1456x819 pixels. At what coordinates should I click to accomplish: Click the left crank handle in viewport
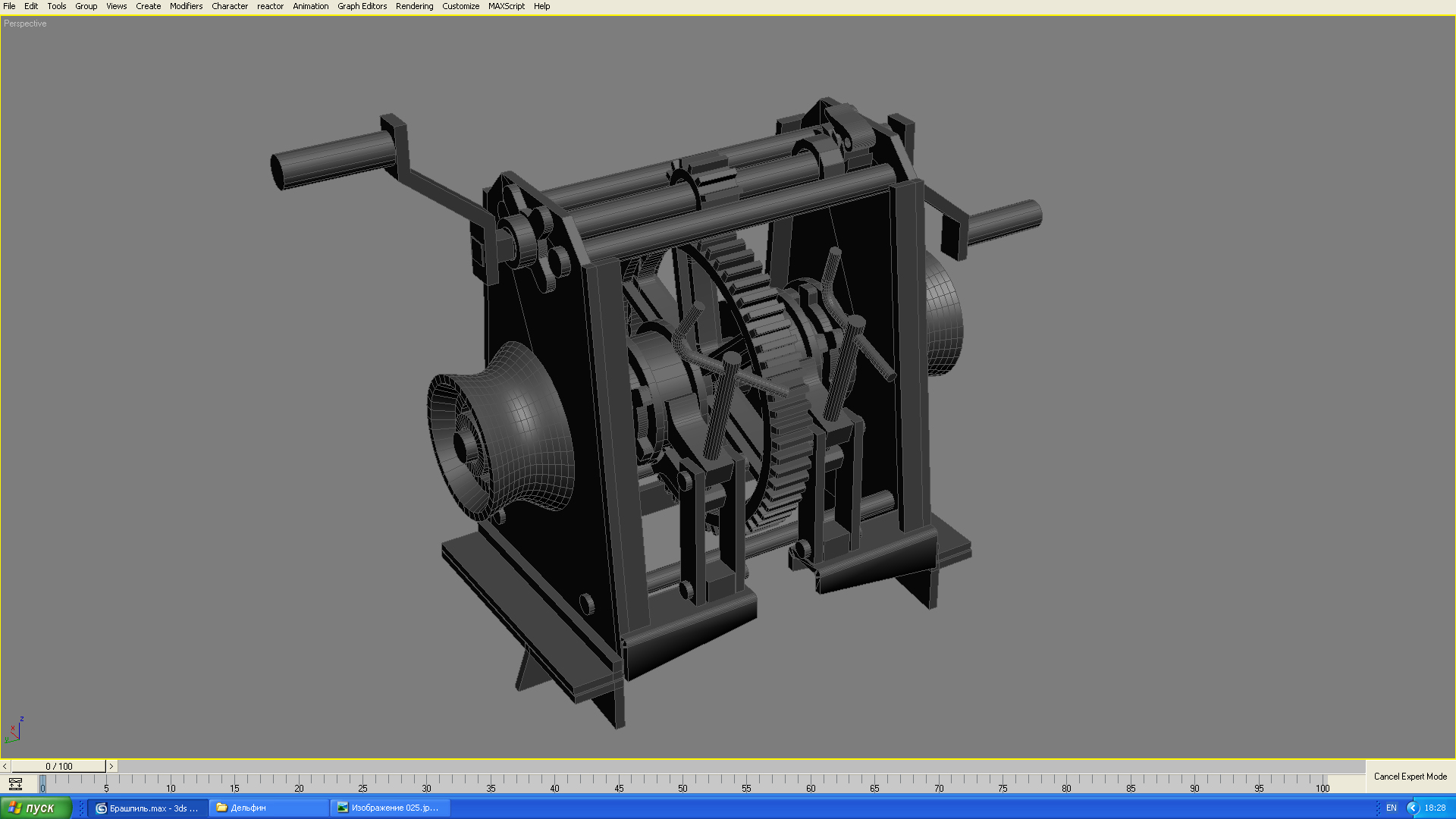point(334,159)
